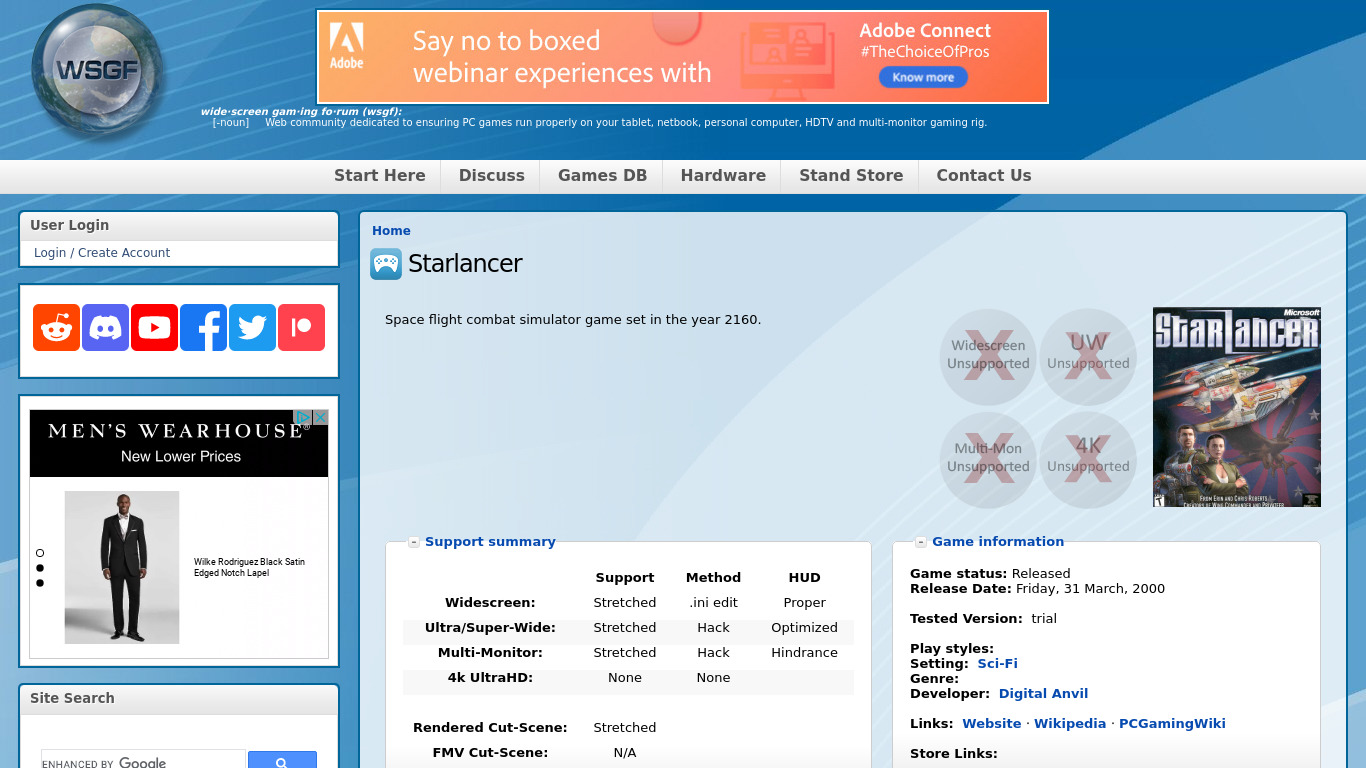The image size is (1366, 768).
Task: Open the Facebook social icon
Action: [203, 328]
